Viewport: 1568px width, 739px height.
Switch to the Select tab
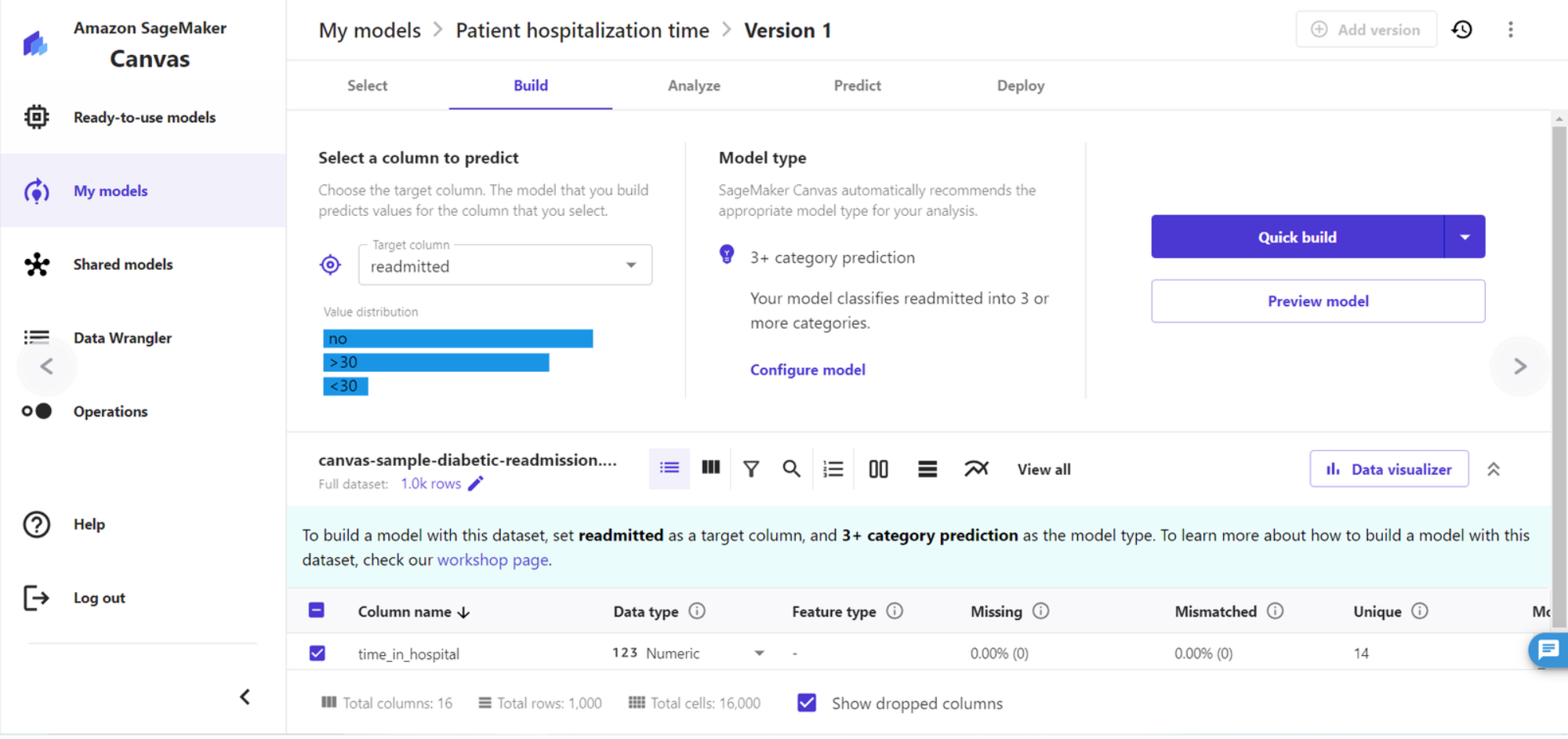pyautogui.click(x=367, y=86)
